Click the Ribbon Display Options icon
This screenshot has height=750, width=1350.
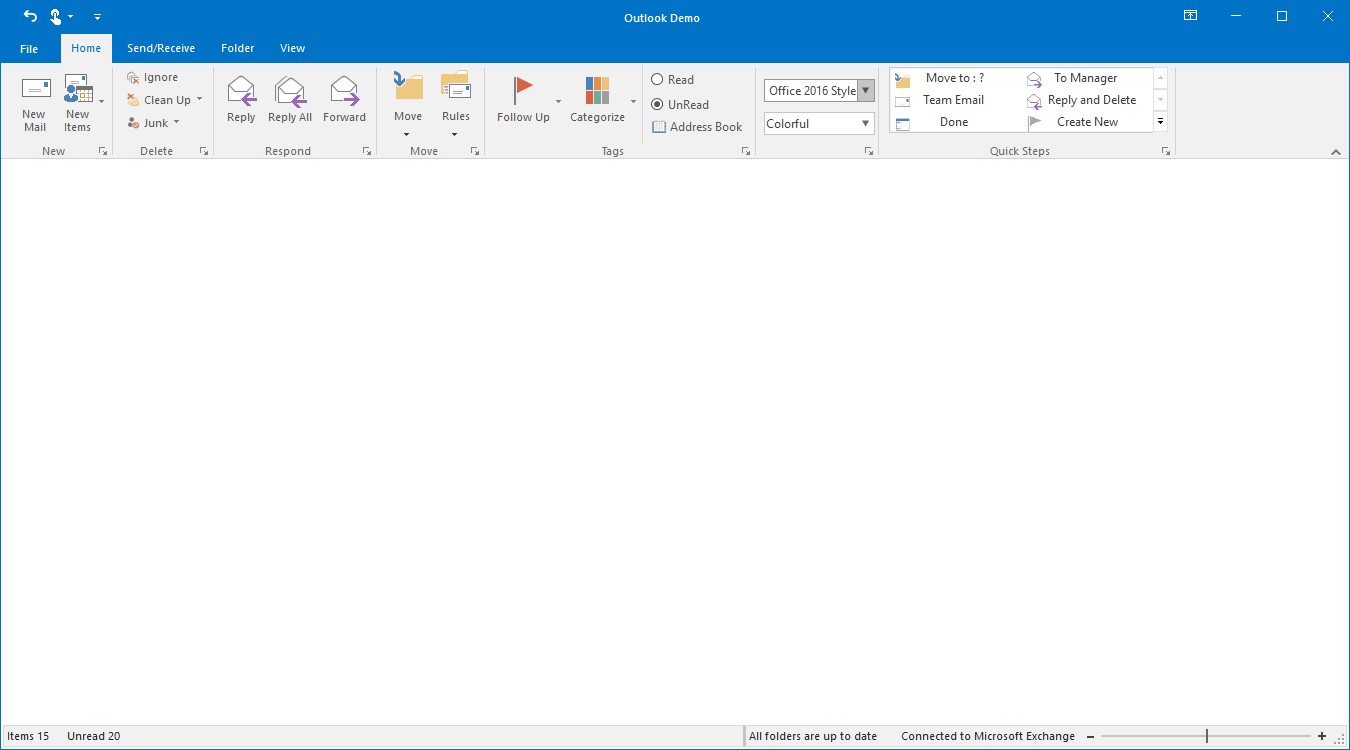click(1190, 16)
